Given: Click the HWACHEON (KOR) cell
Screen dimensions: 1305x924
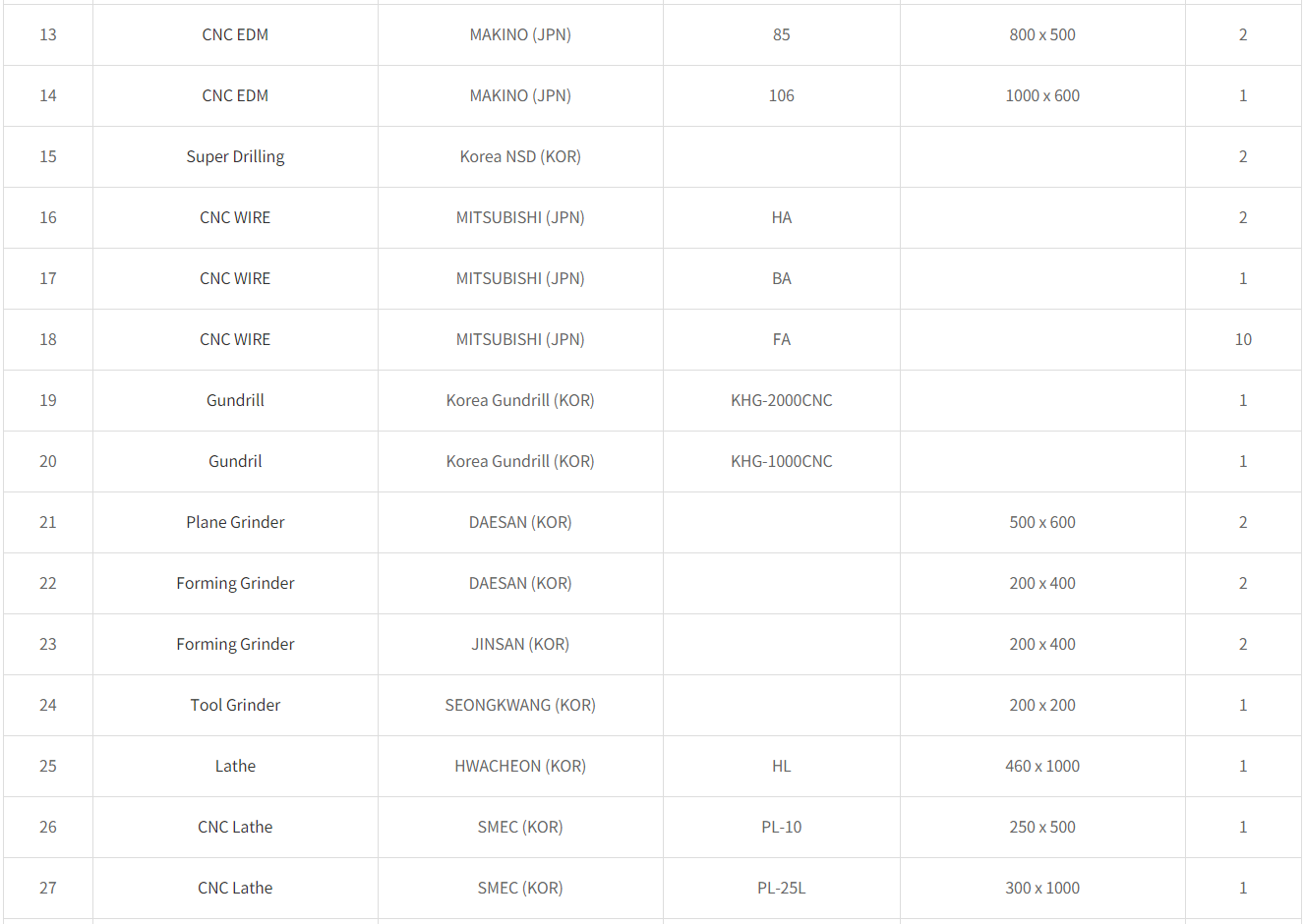Looking at the screenshot, I should 520,767.
